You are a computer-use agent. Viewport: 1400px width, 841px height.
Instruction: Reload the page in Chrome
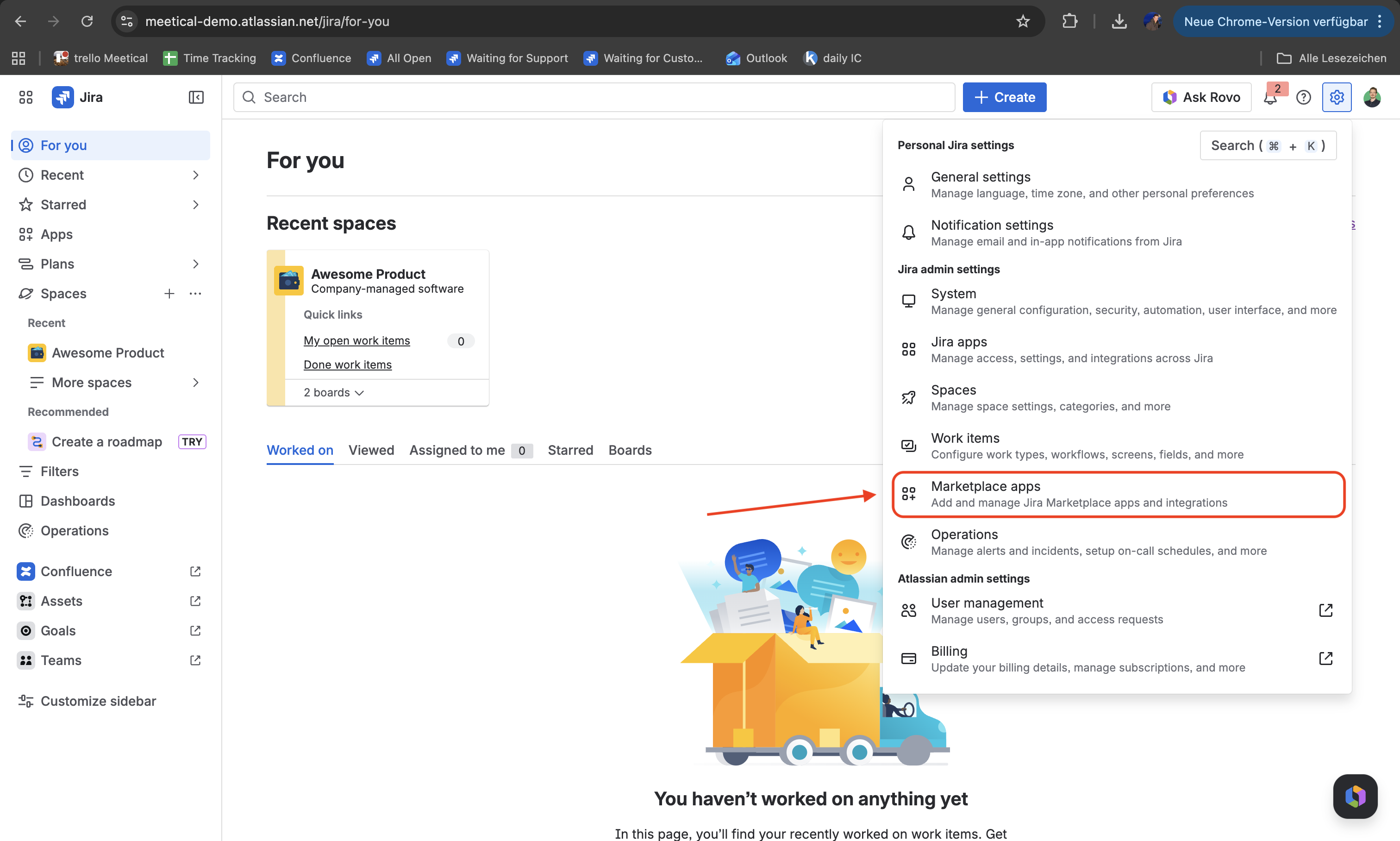(x=87, y=22)
